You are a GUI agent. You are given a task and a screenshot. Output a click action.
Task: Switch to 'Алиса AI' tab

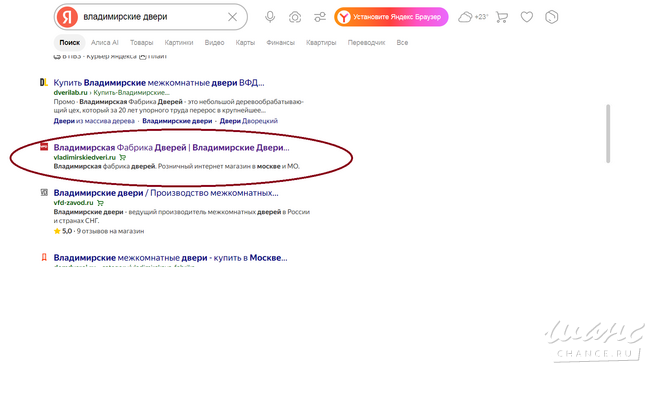[x=105, y=43]
